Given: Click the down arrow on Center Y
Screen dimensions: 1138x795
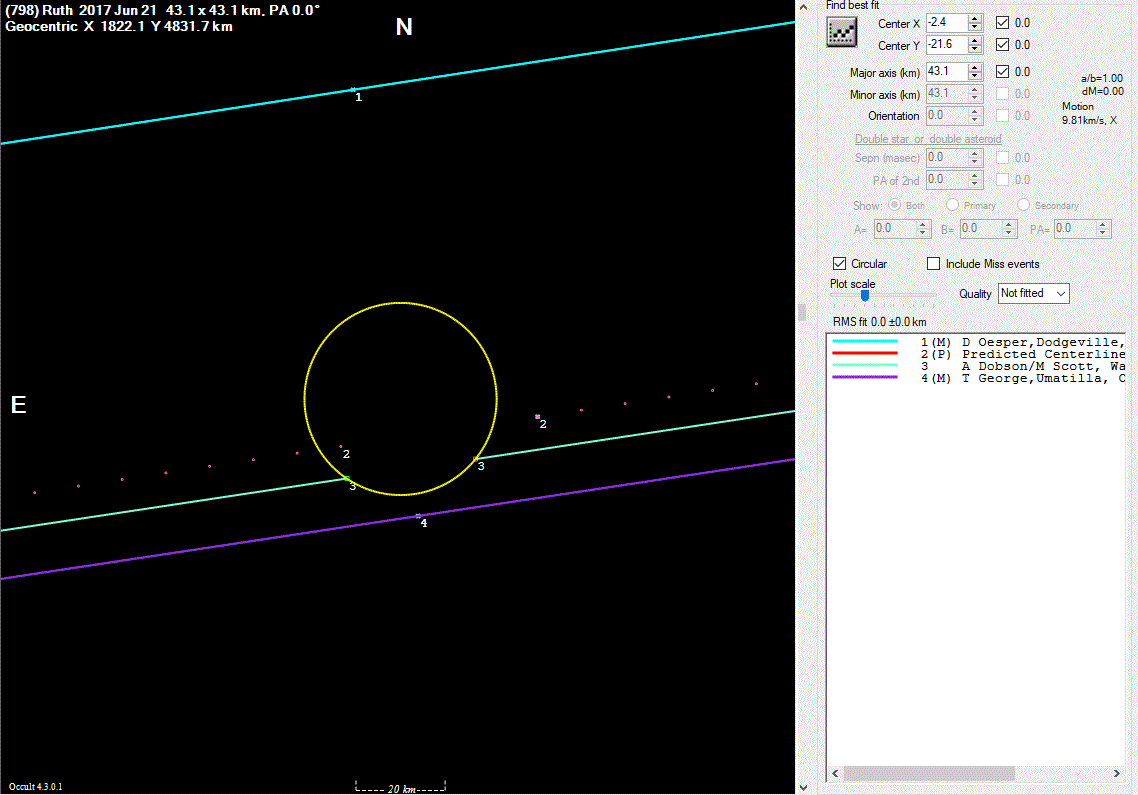Looking at the screenshot, I should coord(975,50).
